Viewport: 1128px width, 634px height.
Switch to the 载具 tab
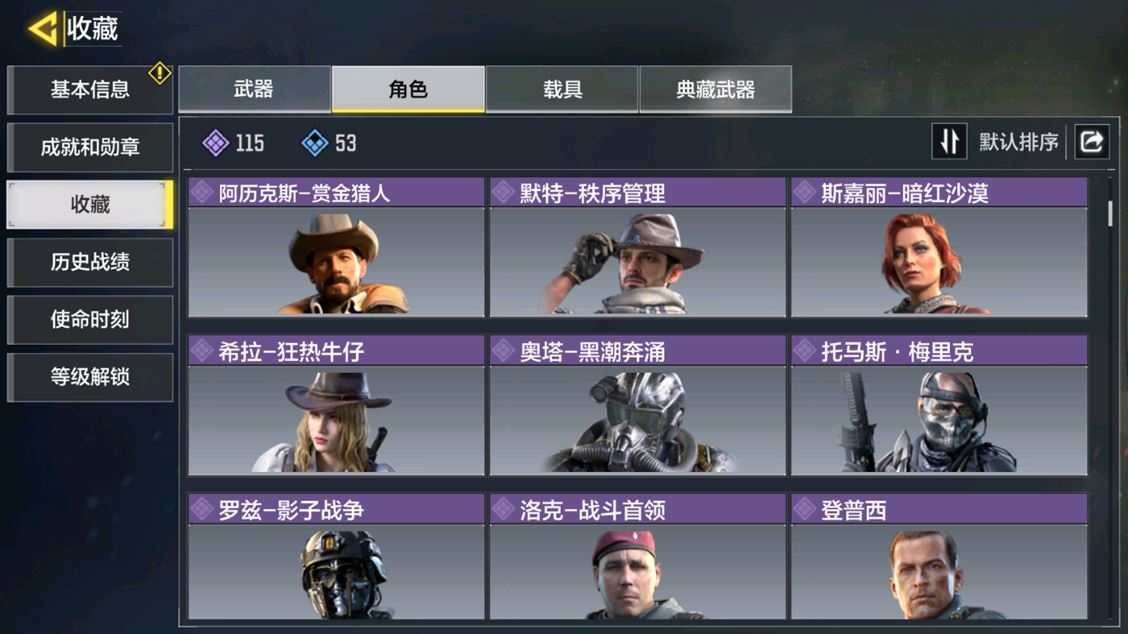(562, 89)
